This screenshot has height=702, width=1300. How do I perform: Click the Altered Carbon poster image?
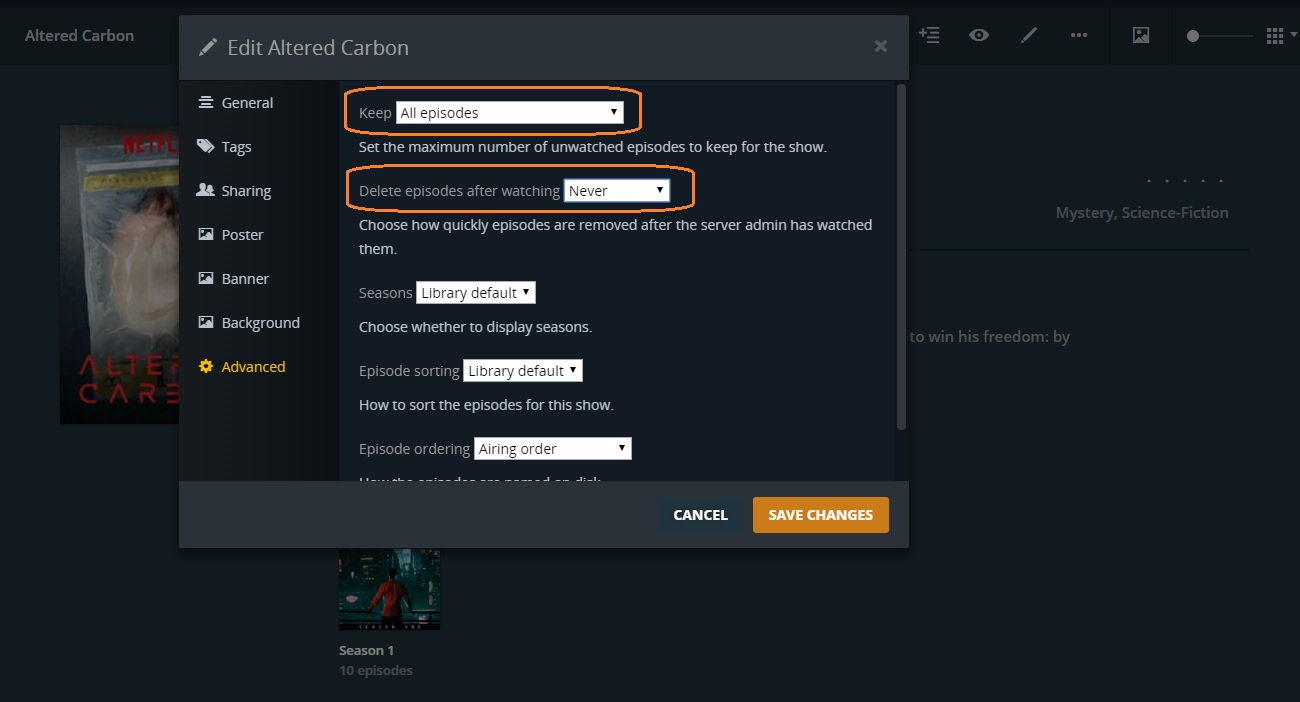click(x=119, y=274)
